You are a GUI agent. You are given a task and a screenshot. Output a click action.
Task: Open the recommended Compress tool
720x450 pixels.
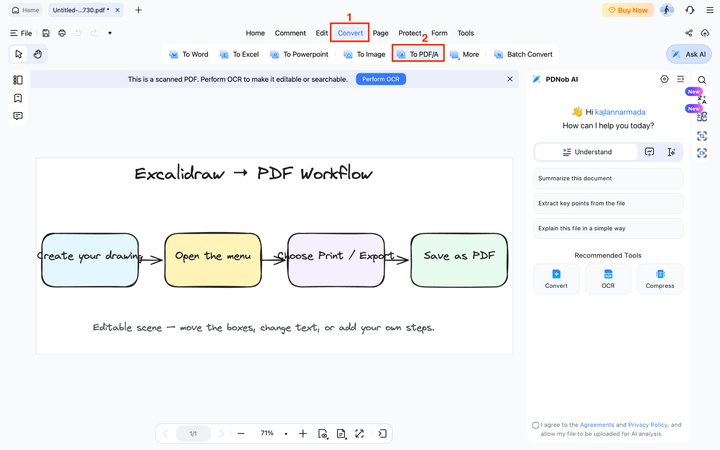tap(660, 279)
